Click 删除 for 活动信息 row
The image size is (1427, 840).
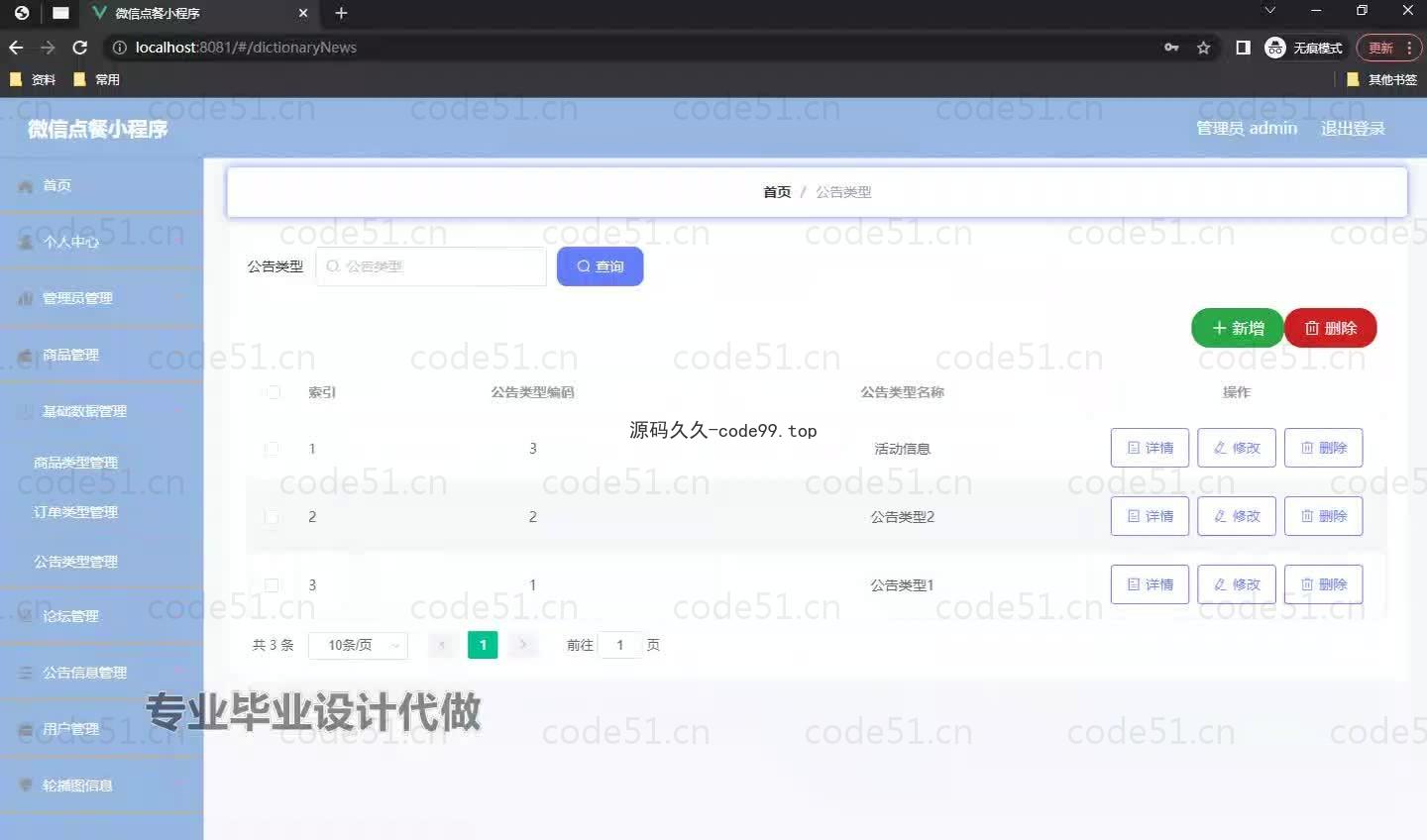(1323, 448)
